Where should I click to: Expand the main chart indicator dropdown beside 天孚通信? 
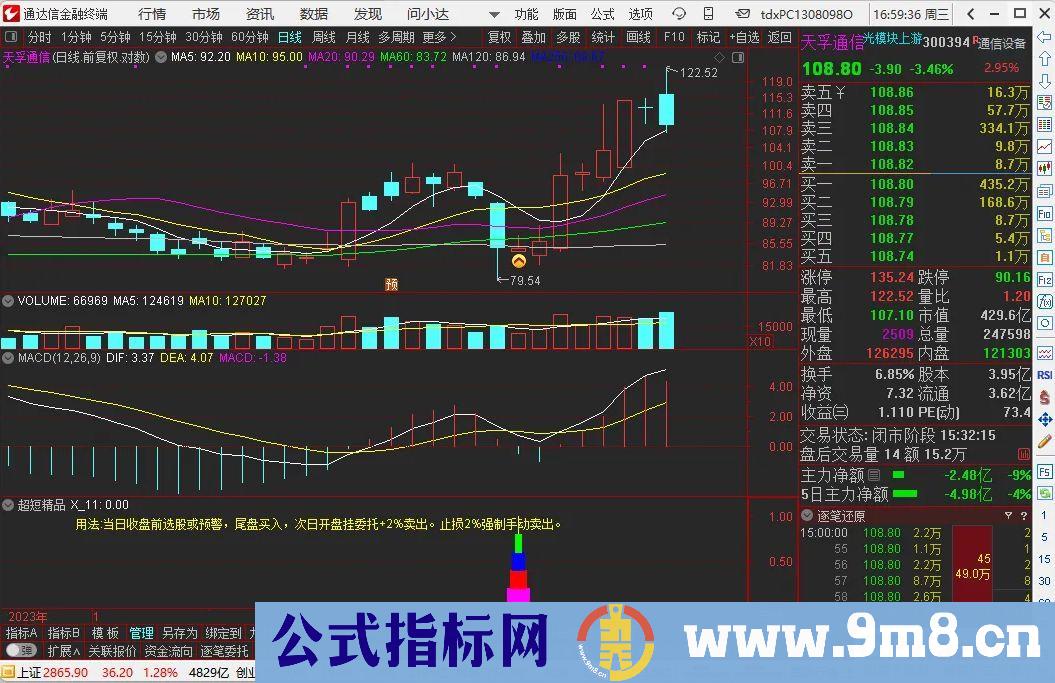[x=161, y=58]
